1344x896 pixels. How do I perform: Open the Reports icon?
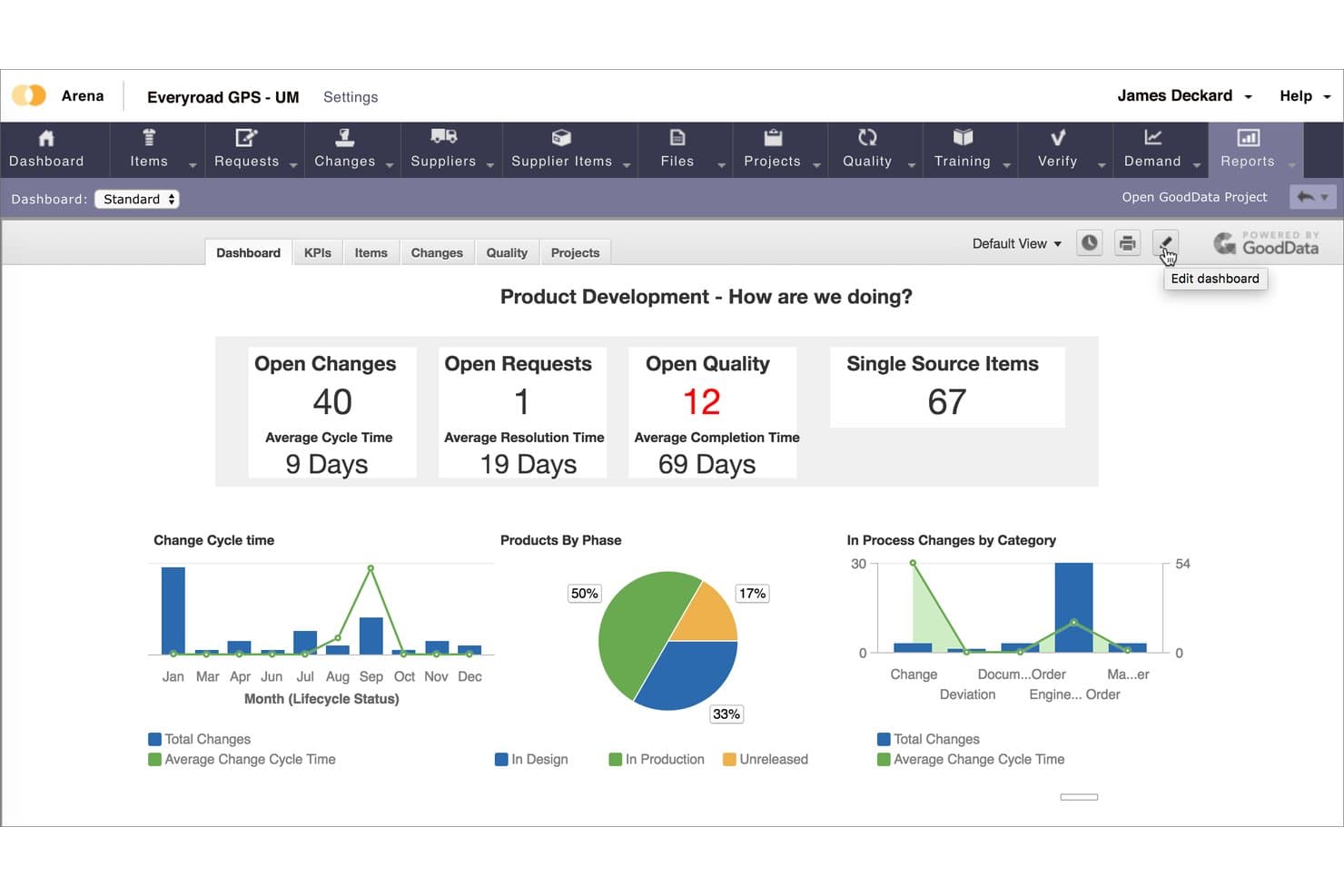point(1248,138)
